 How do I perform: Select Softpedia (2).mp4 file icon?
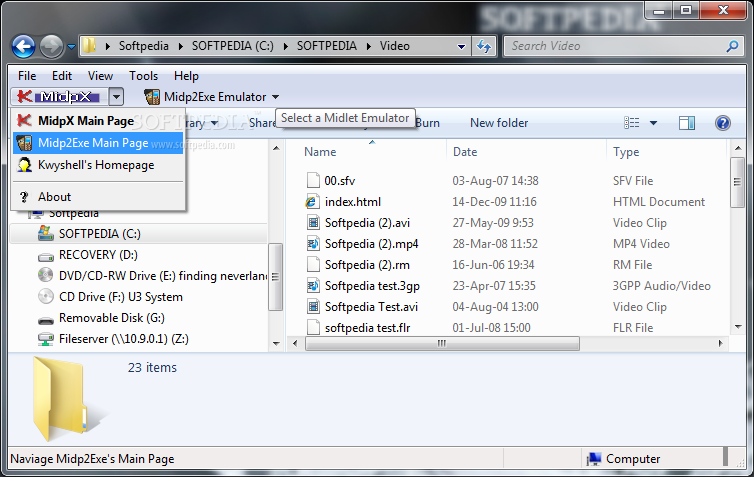coord(313,244)
